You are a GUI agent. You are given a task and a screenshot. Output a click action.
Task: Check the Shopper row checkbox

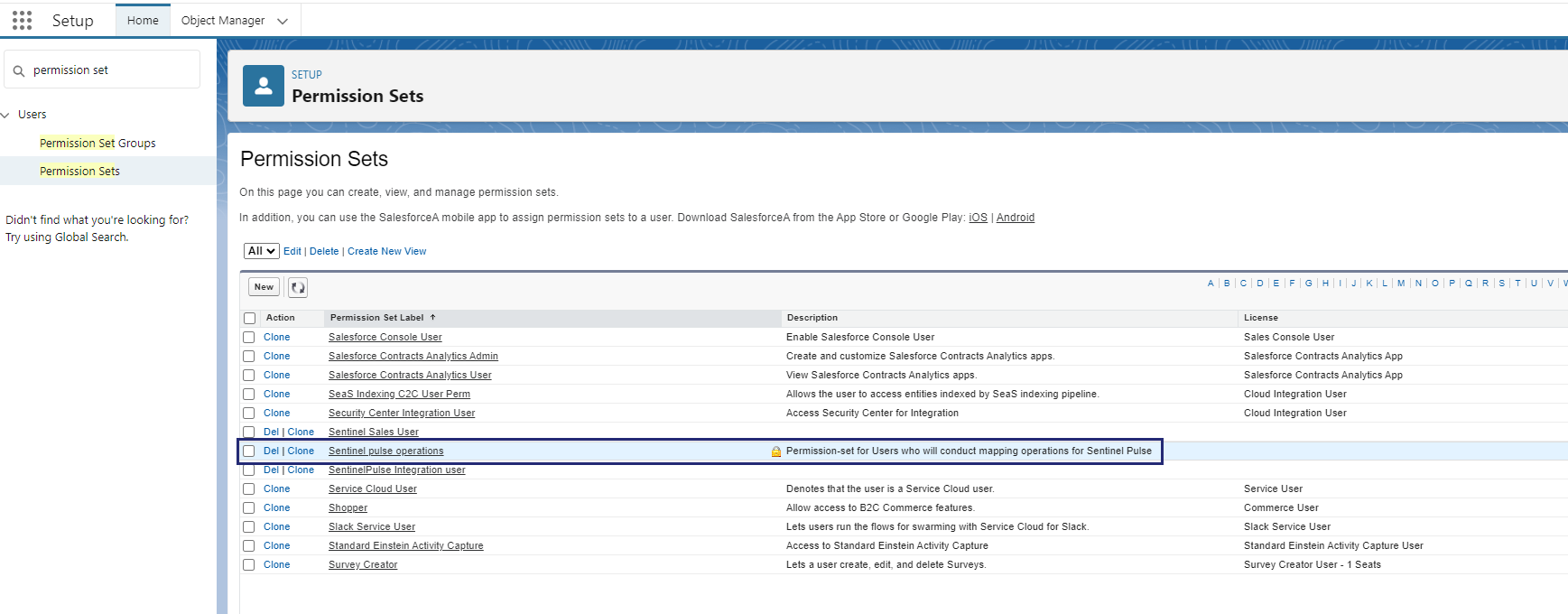(249, 507)
